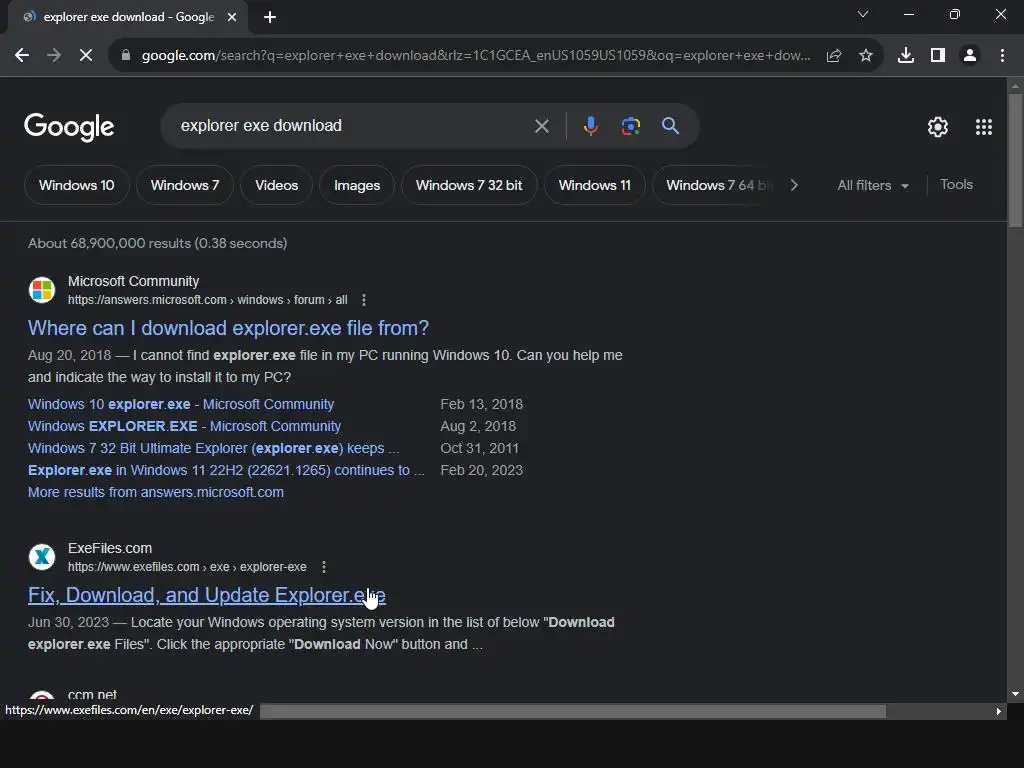1024x768 pixels.
Task: Start a voice search with microphone
Action: (590, 125)
